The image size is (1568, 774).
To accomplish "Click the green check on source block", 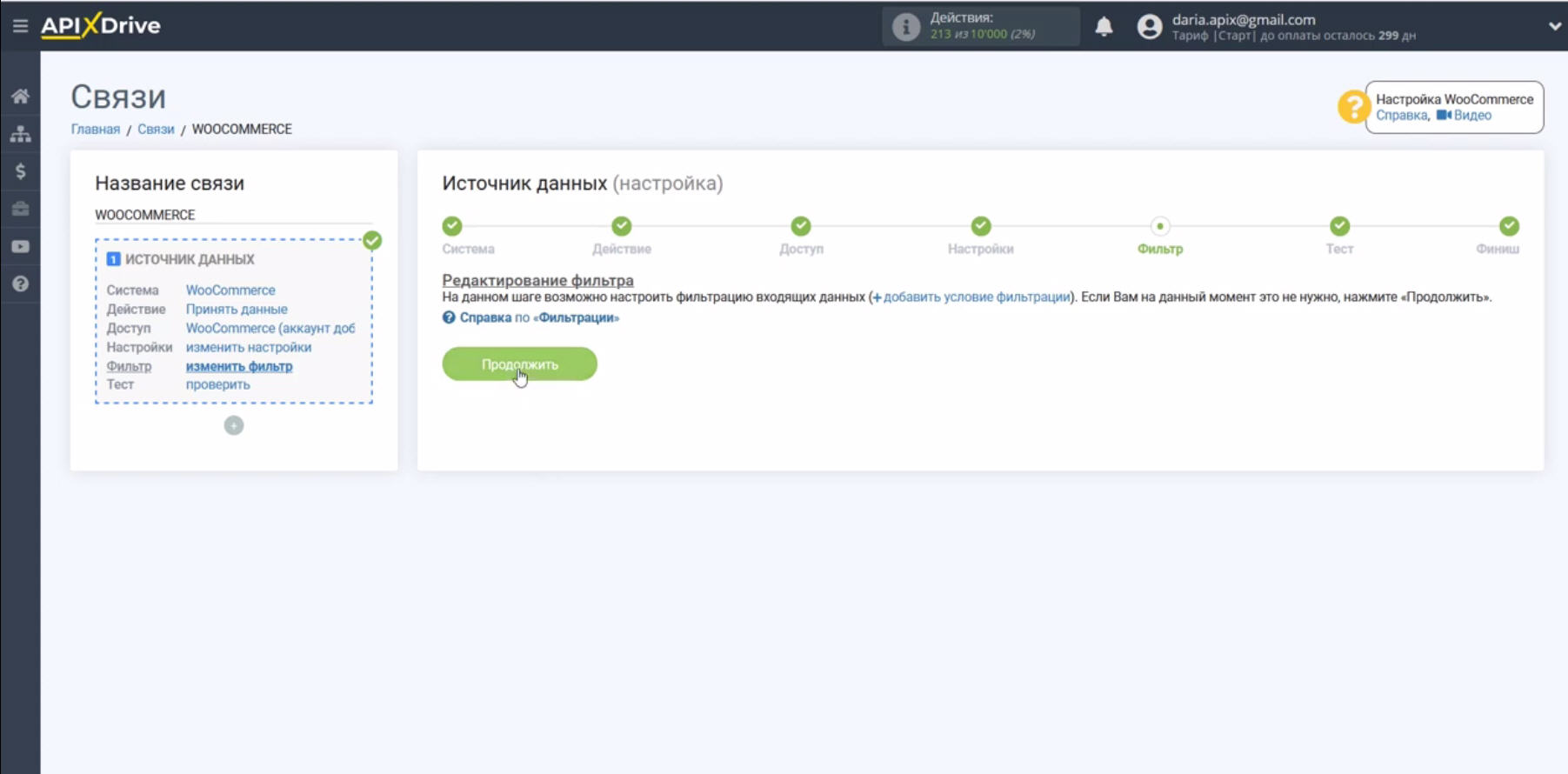I will (372, 240).
